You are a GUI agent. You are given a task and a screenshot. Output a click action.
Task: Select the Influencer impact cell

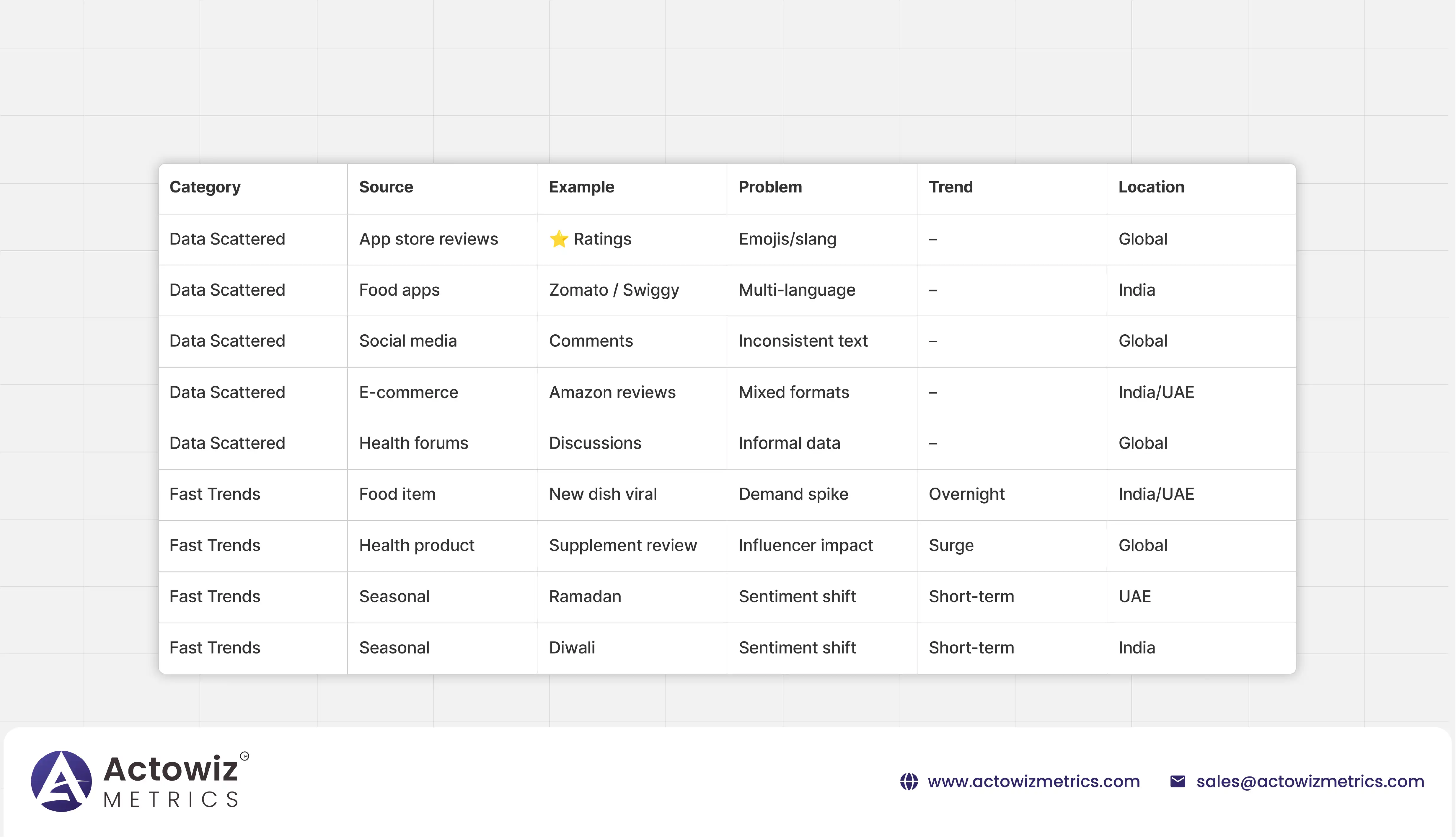[806, 545]
